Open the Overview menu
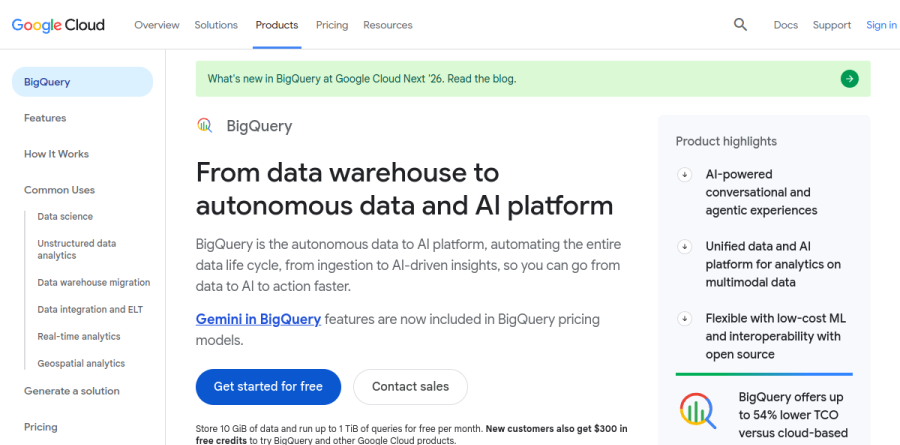The height and width of the screenshot is (445, 900). 157,25
